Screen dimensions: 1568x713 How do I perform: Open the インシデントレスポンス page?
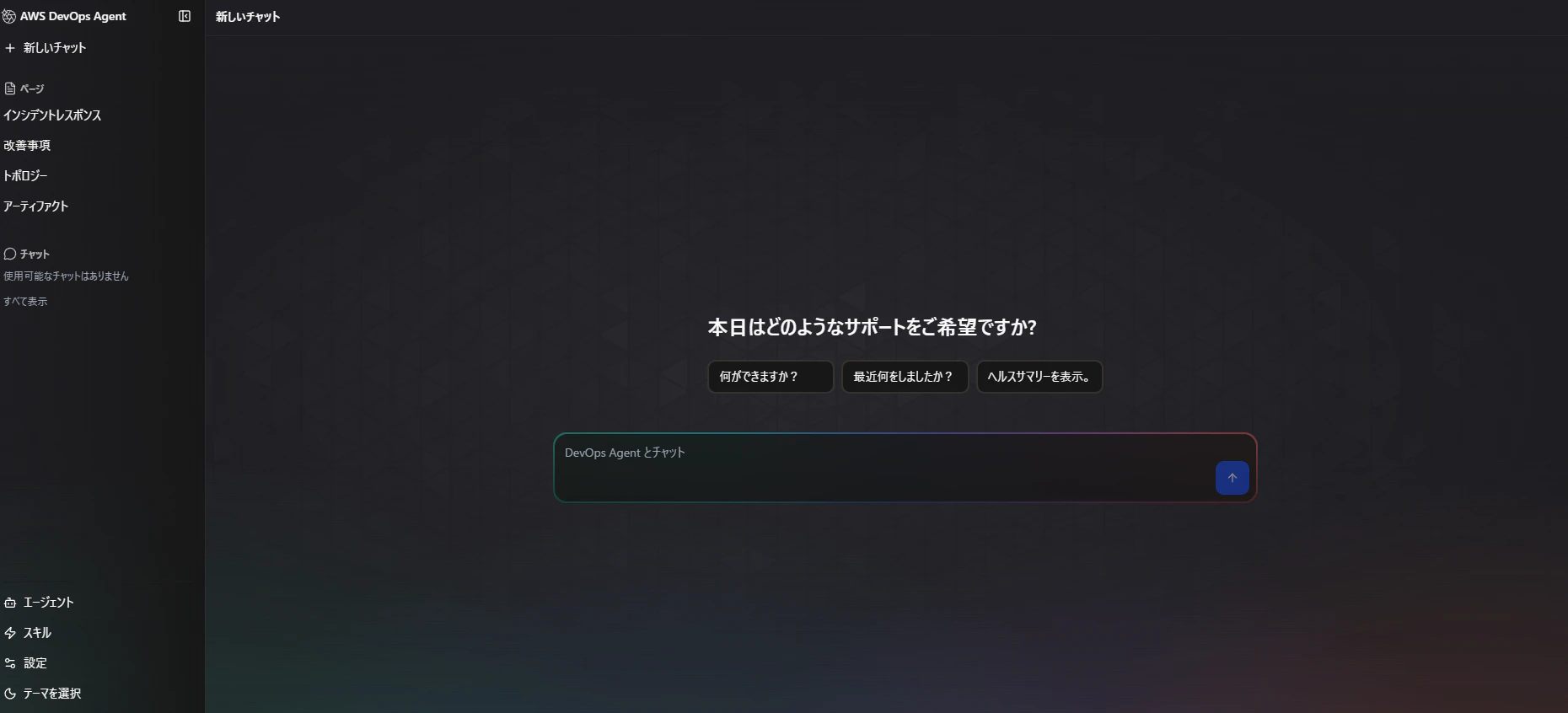(x=52, y=115)
